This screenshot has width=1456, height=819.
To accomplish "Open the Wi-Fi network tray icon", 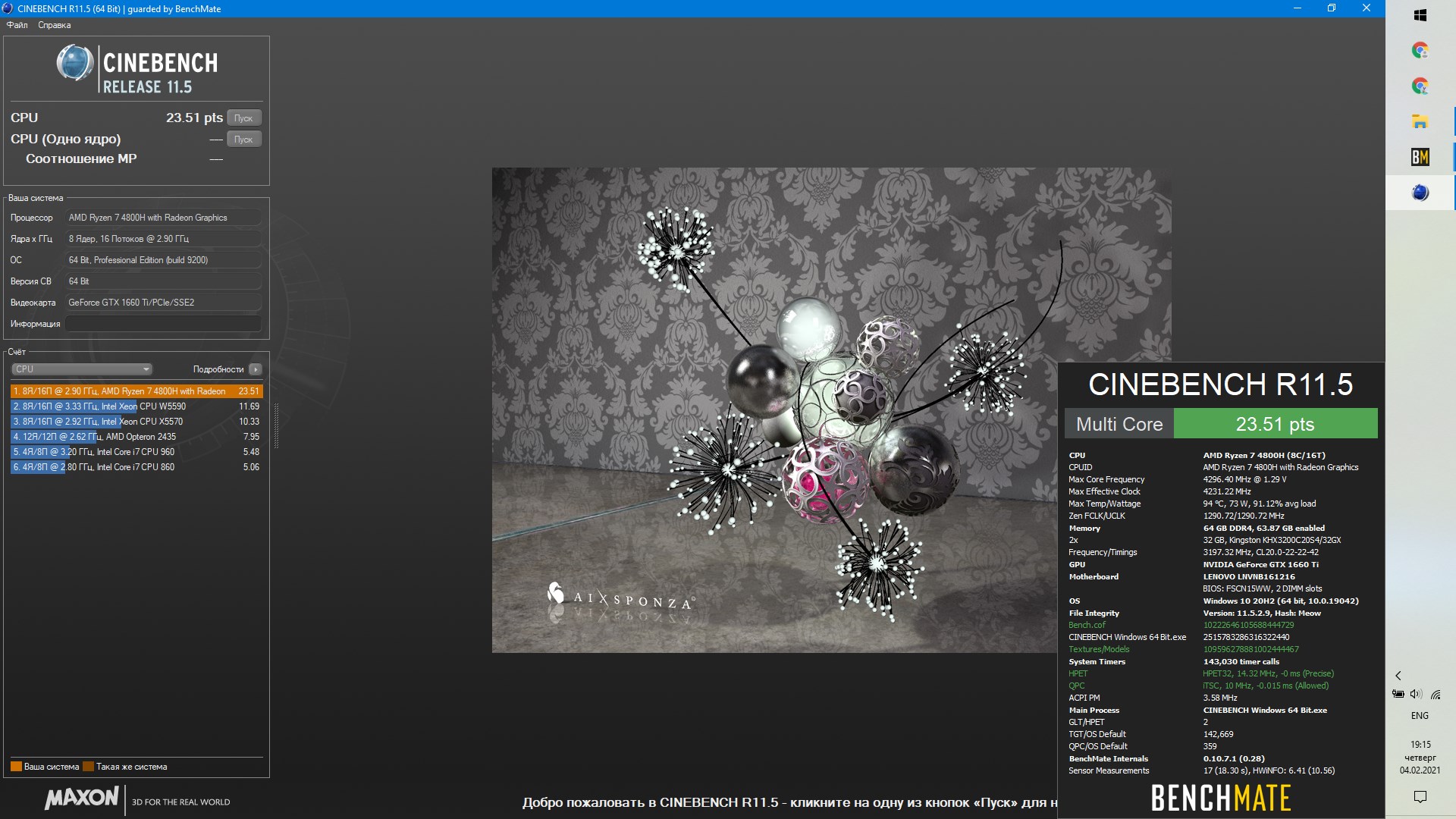I will coord(1436,694).
